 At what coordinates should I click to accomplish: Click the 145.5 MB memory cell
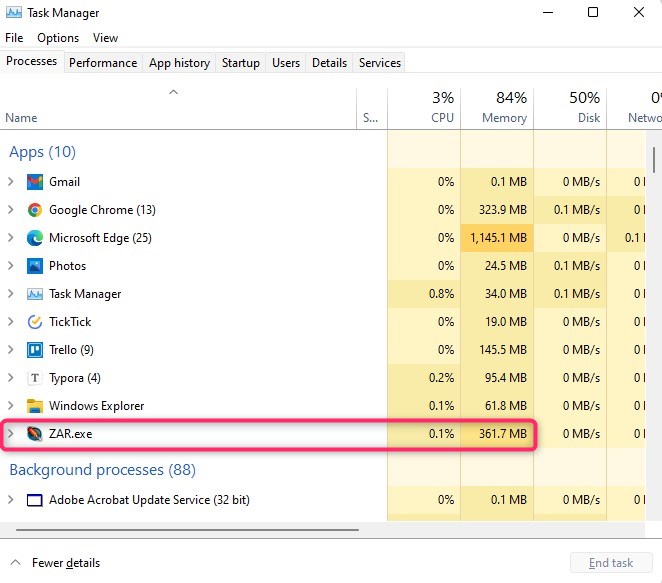coord(497,350)
